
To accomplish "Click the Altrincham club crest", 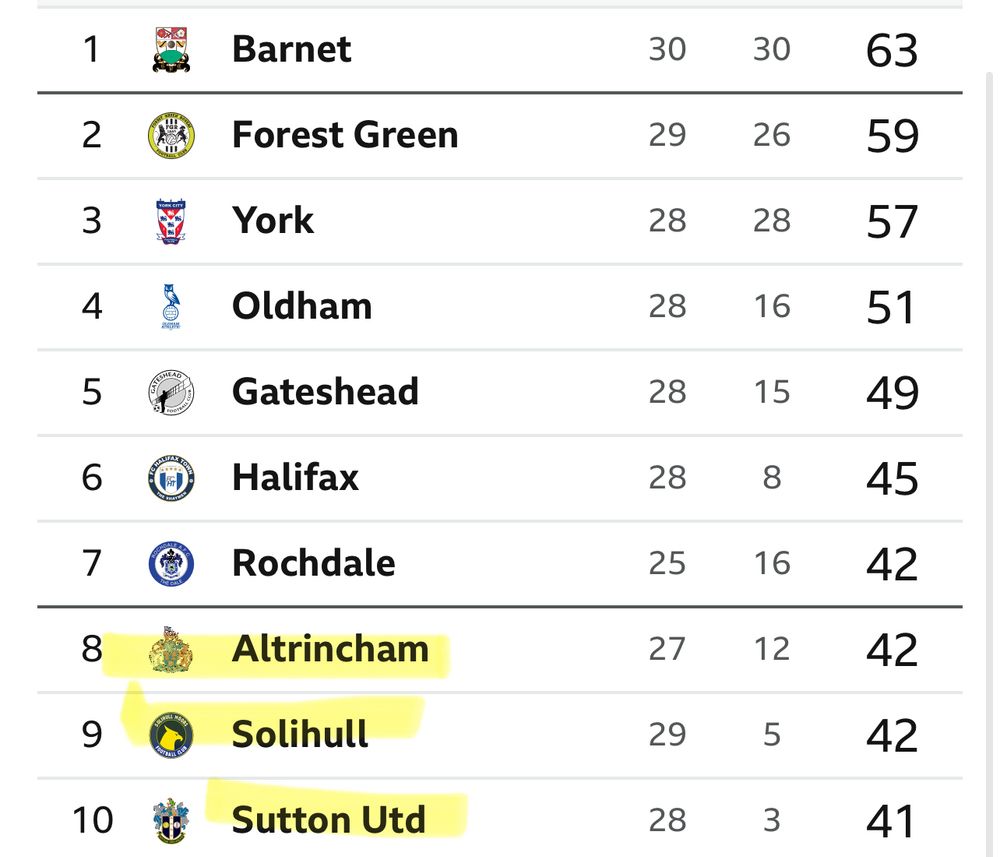I will click(x=170, y=649).
